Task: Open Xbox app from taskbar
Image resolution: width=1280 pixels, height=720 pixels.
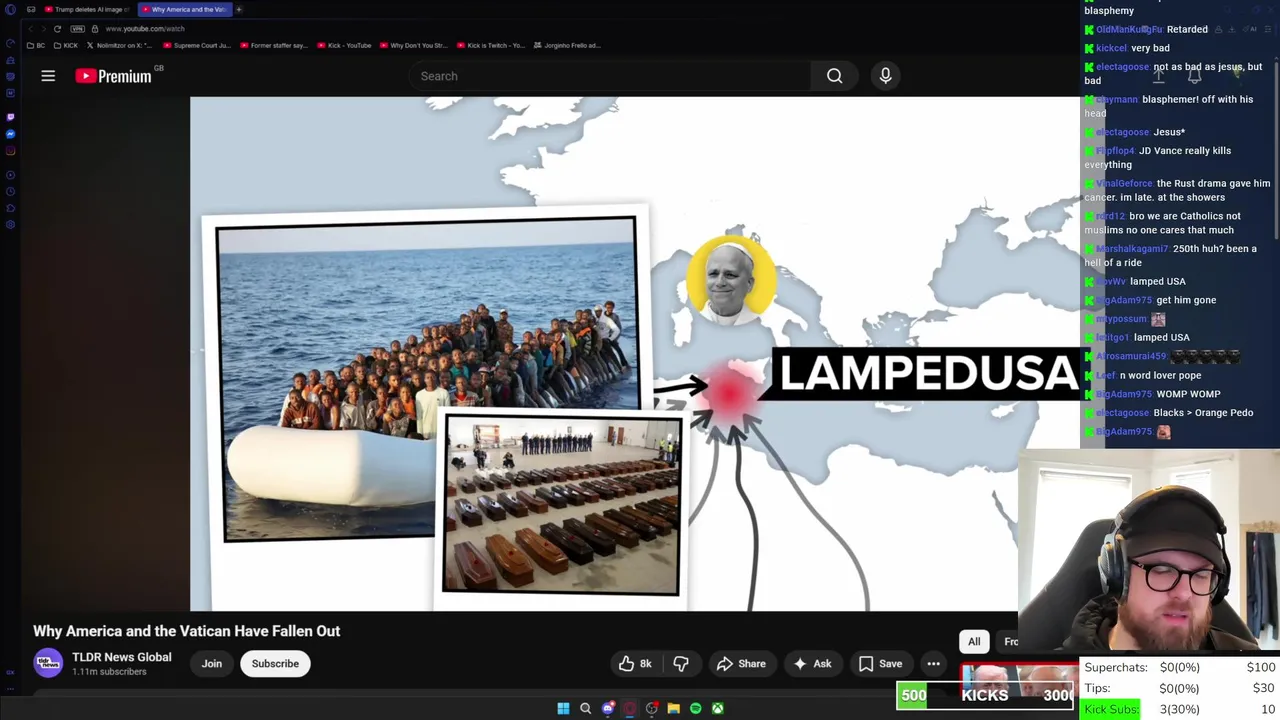Action: click(717, 708)
